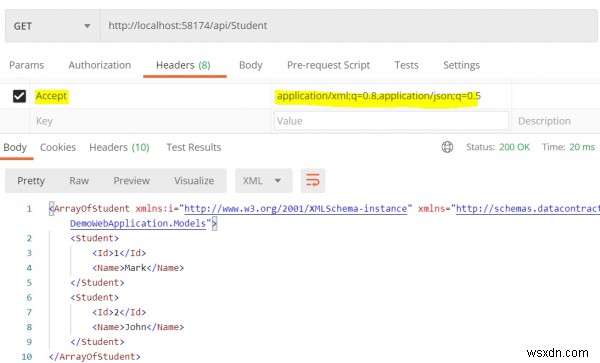This screenshot has width=600, height=363.
Task: Switch to the Settings tab
Action: pos(461,65)
